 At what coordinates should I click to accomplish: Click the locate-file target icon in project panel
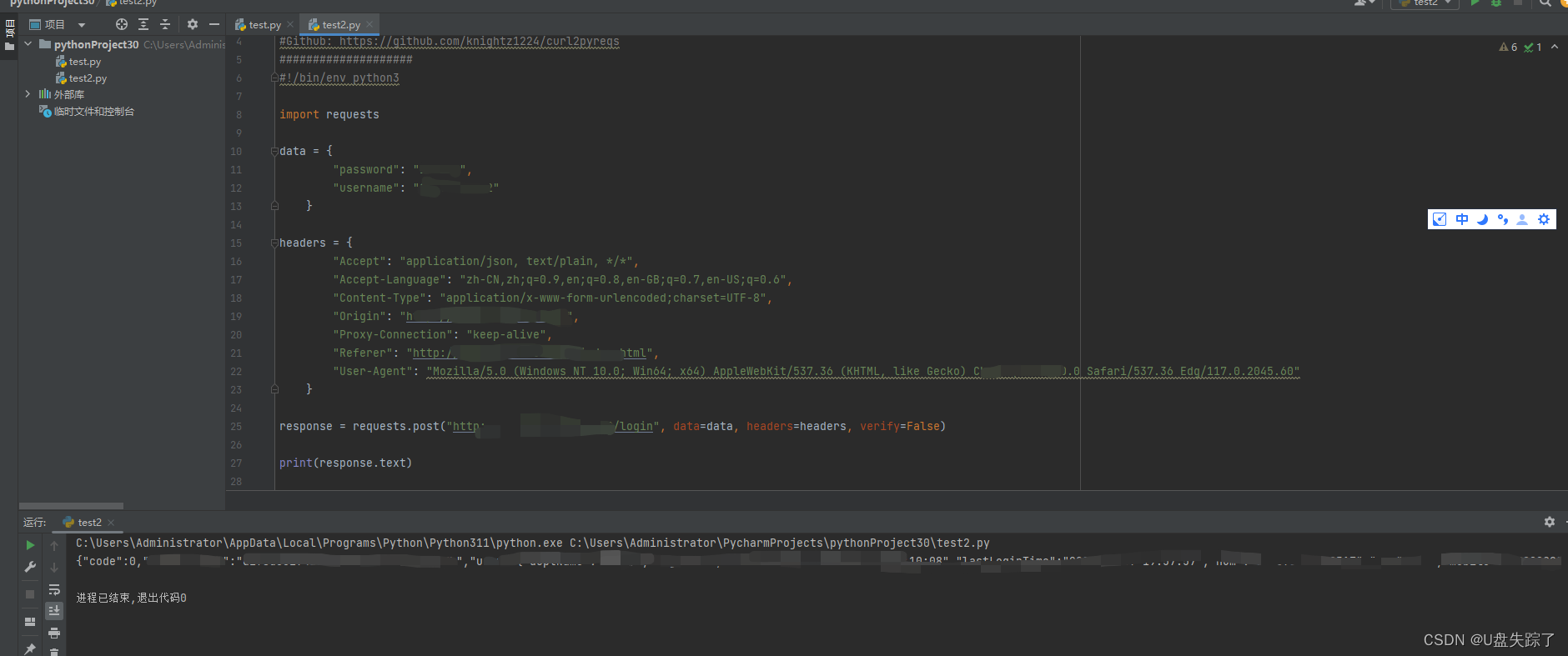[122, 24]
